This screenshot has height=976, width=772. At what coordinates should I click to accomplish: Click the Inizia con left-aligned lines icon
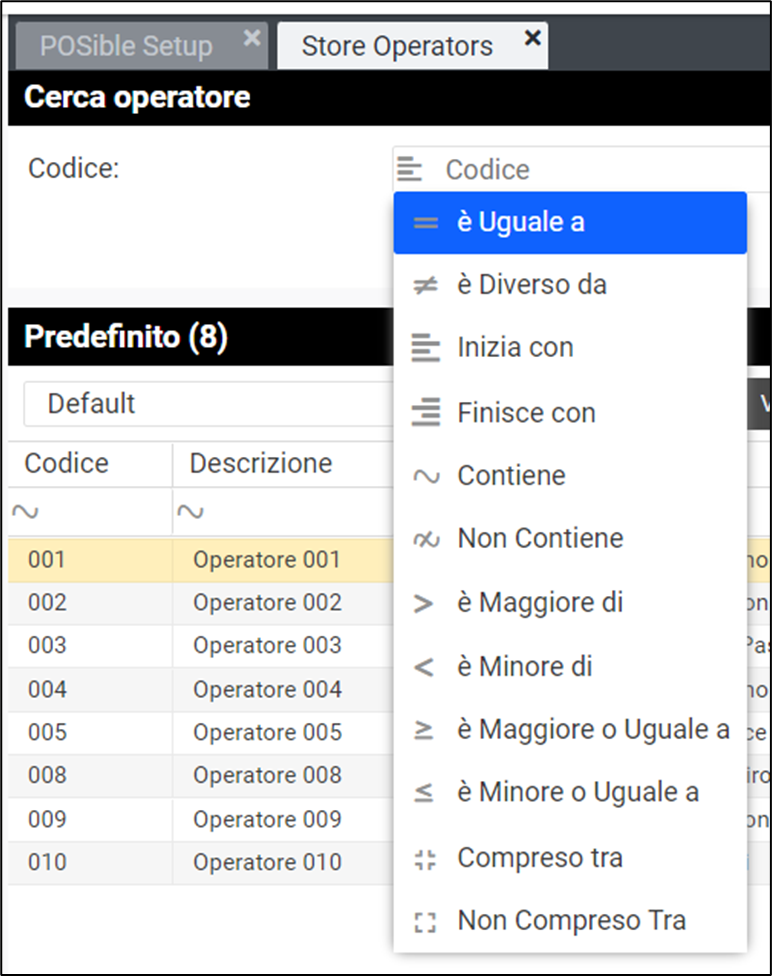[426, 349]
